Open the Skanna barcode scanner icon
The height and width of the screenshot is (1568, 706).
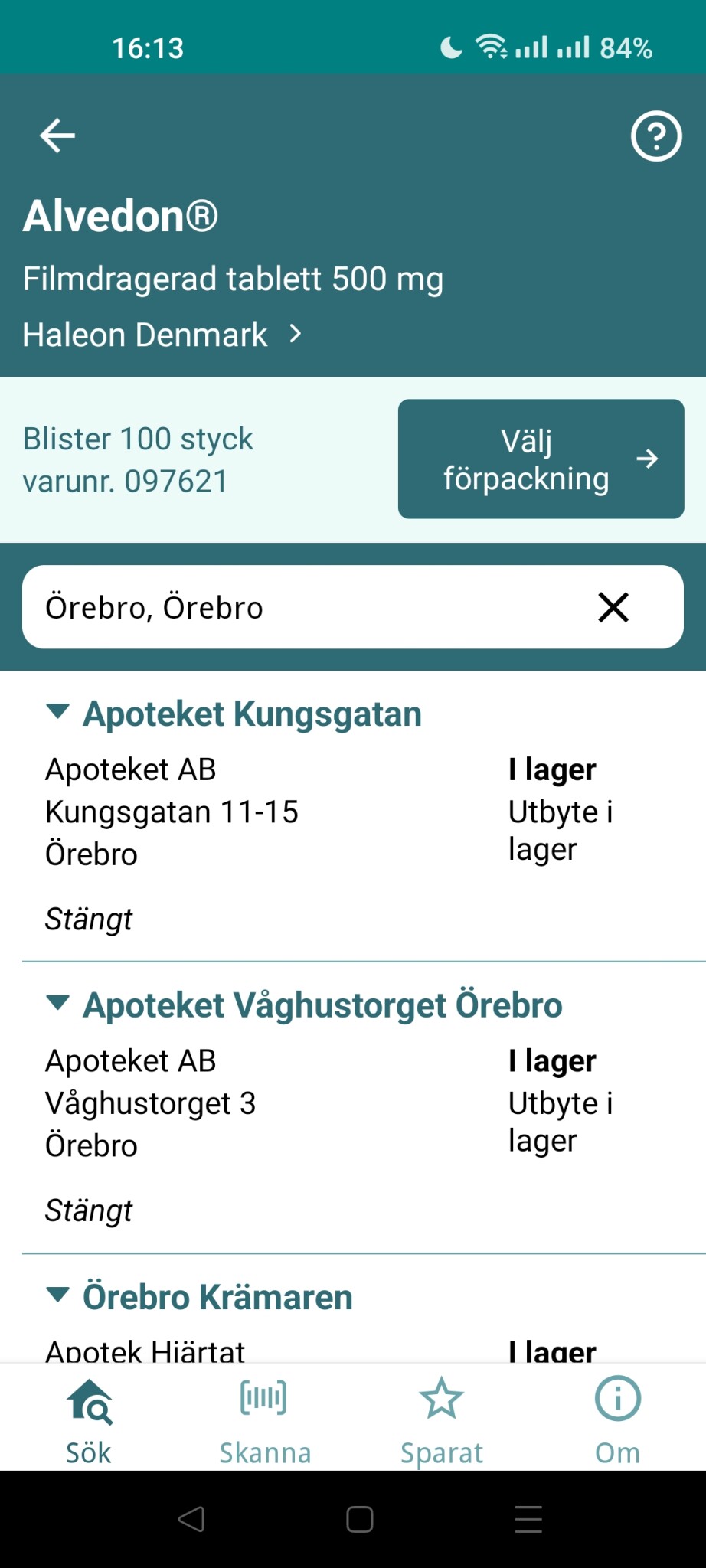pyautogui.click(x=264, y=1398)
